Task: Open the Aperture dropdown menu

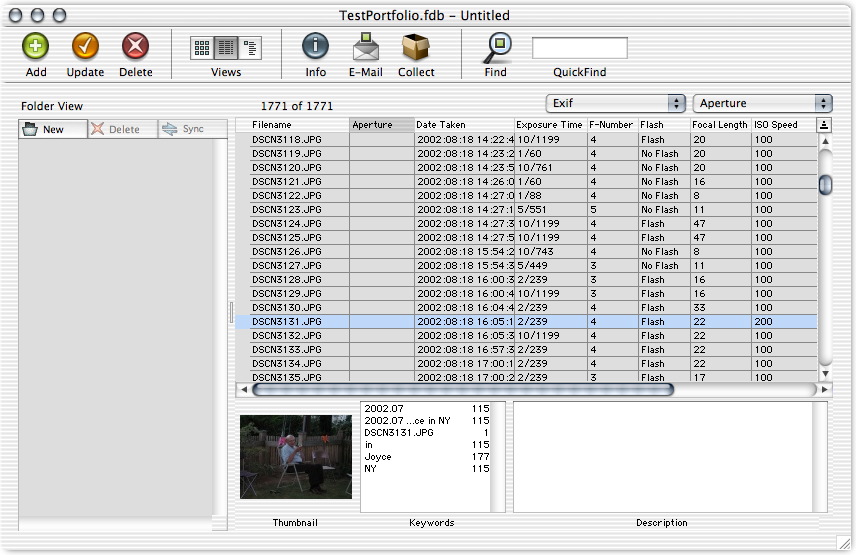Action: click(x=763, y=103)
